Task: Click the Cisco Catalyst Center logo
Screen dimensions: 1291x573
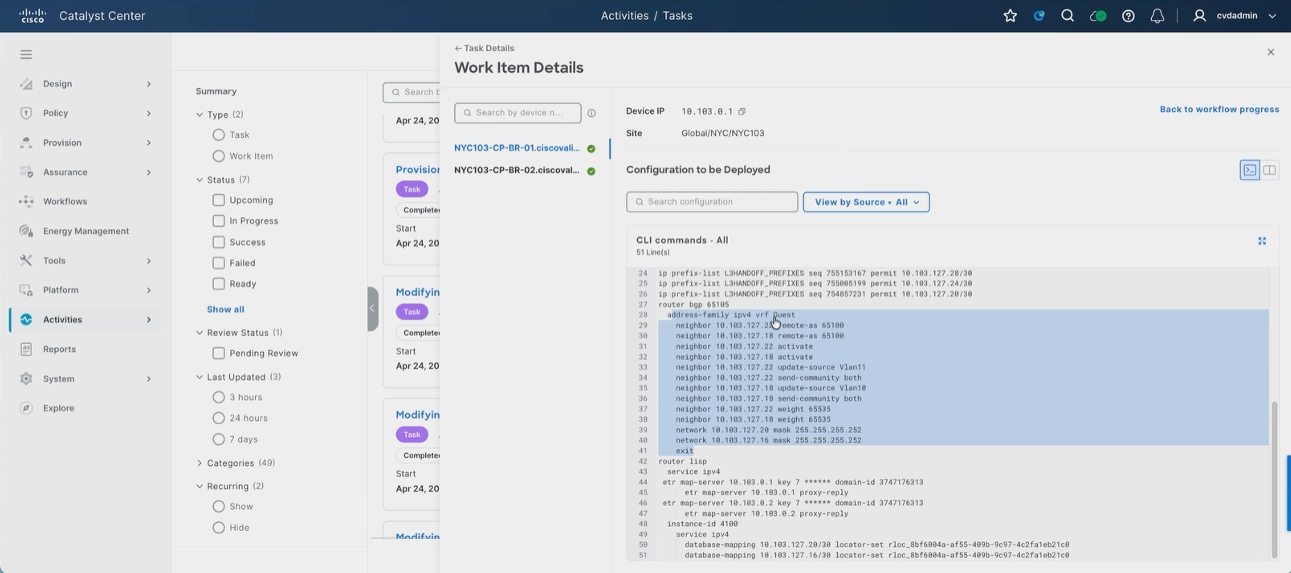Action: click(x=33, y=16)
